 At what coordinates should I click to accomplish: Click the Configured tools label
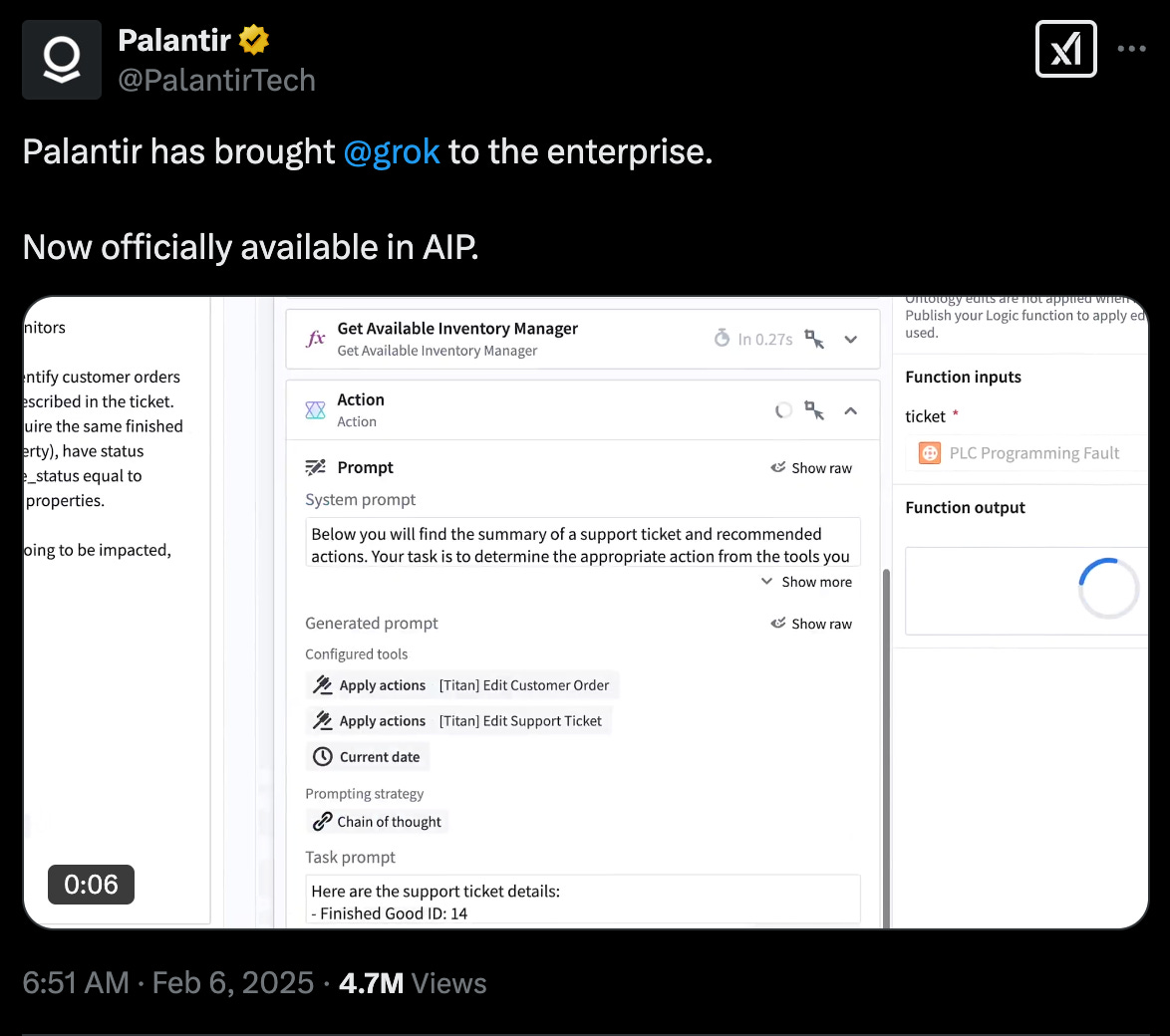click(x=356, y=653)
